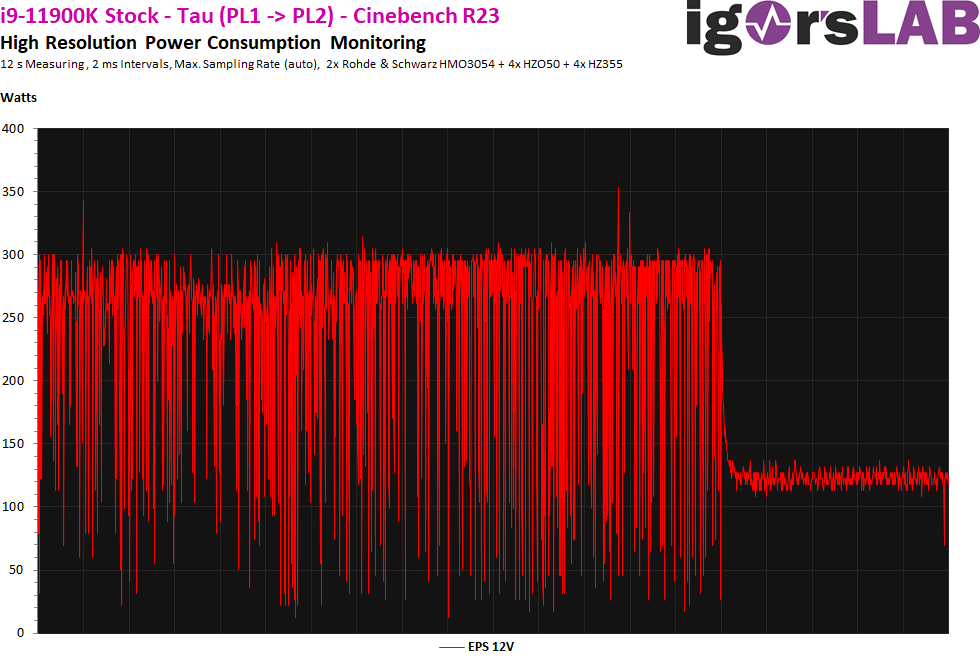The width and height of the screenshot is (980, 660).
Task: Click the 150 y-axis value
Action: pos(13,444)
